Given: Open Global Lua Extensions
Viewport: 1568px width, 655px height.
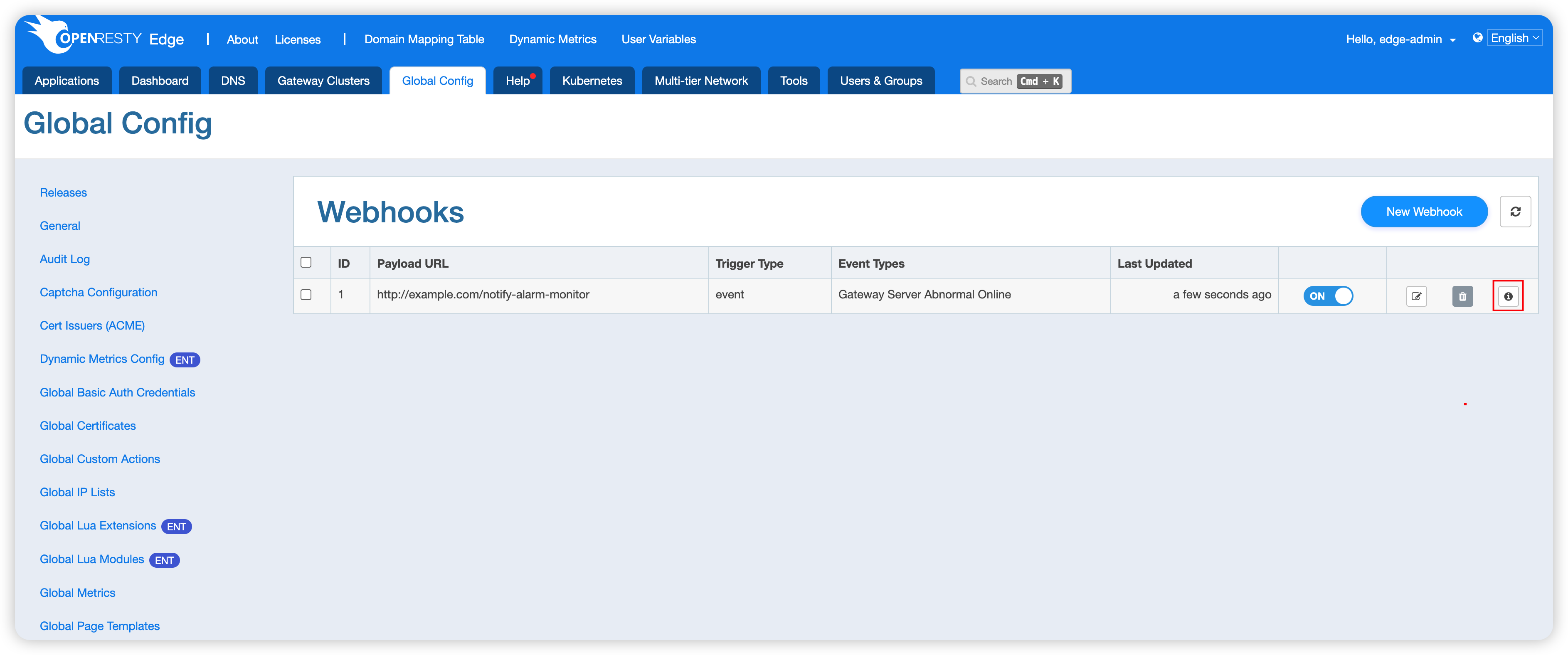Looking at the screenshot, I should pyautogui.click(x=98, y=526).
